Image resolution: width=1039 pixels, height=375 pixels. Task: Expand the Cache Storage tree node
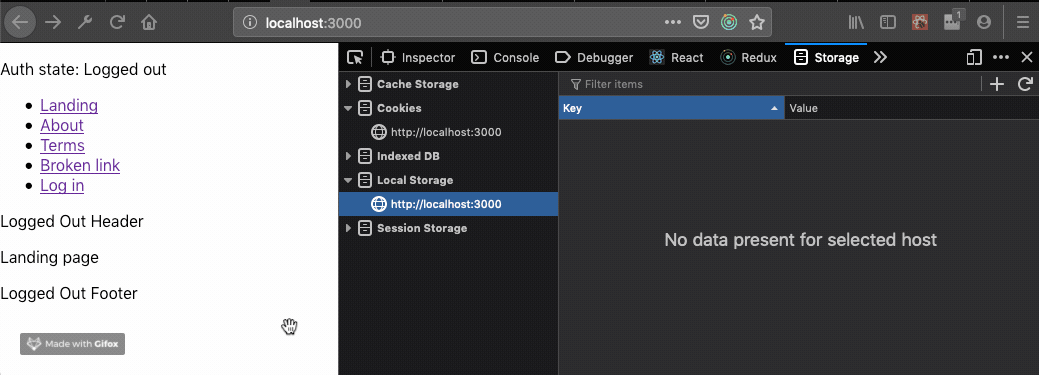349,84
